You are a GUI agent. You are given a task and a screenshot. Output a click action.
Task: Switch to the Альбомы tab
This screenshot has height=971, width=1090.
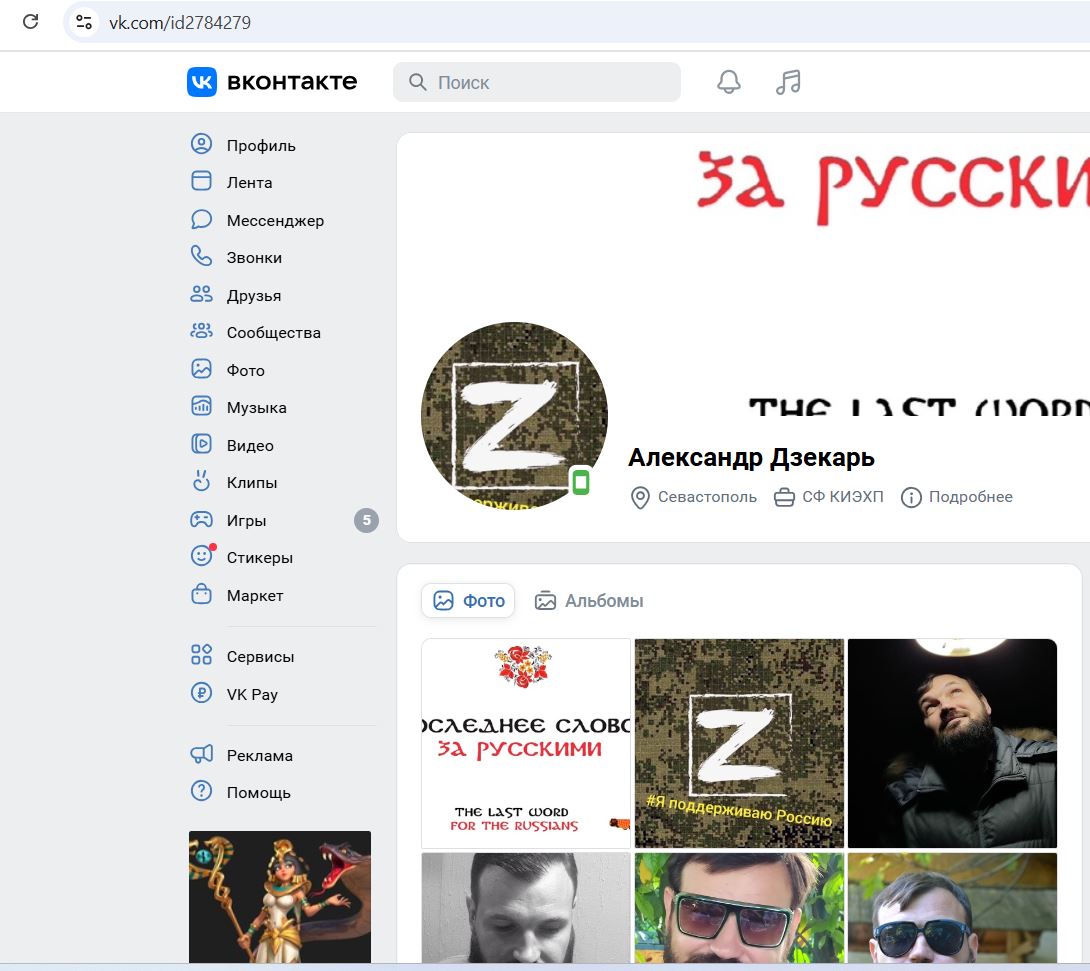(589, 601)
